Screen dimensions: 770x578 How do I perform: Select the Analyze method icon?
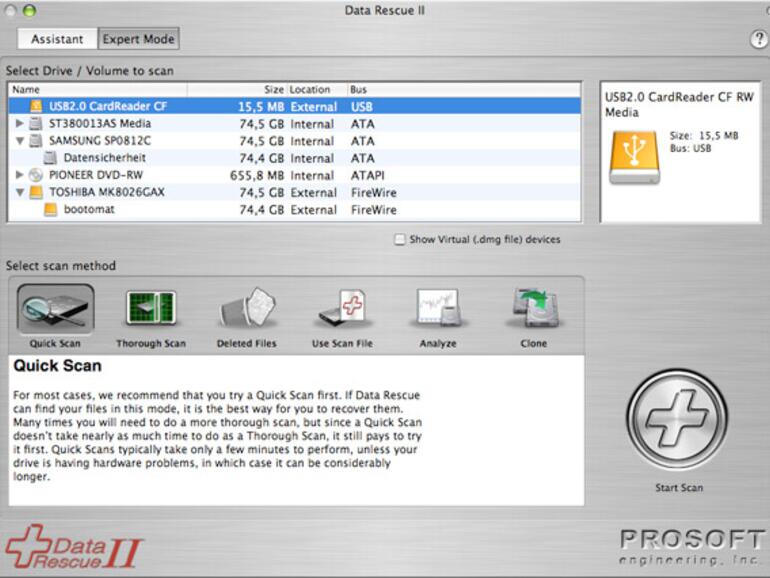click(438, 310)
